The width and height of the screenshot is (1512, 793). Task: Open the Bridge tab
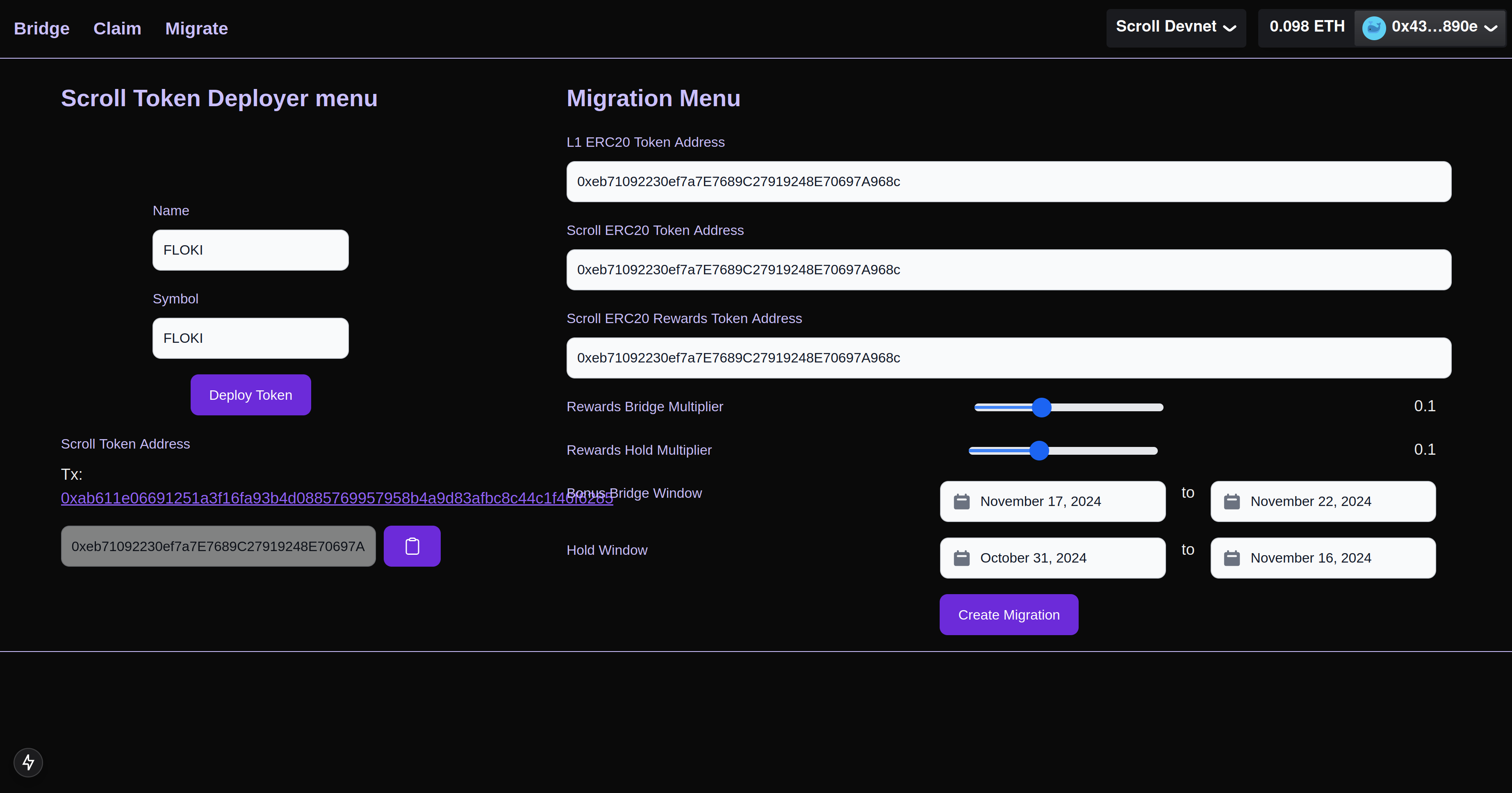tap(42, 28)
